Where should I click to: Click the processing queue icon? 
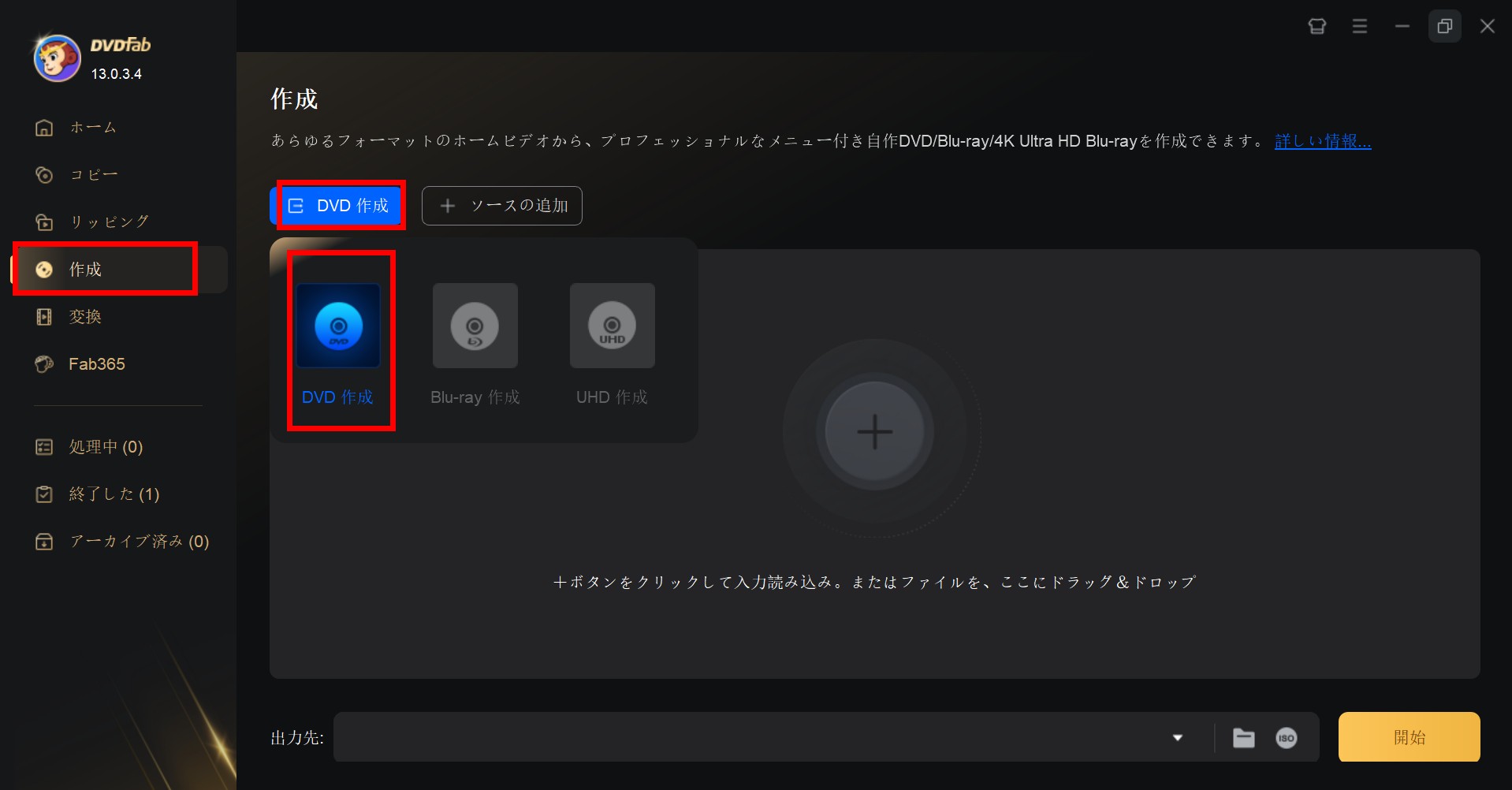44,447
